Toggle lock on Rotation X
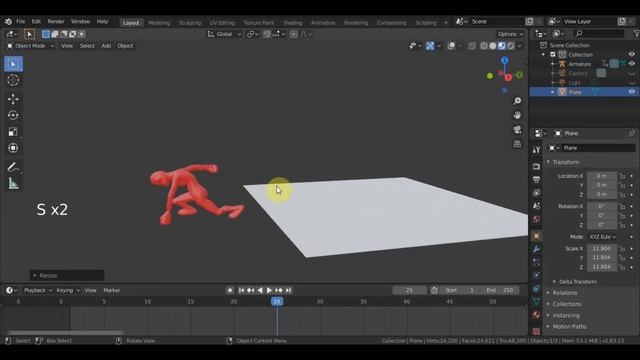The height and width of the screenshot is (360, 640). coord(622,206)
